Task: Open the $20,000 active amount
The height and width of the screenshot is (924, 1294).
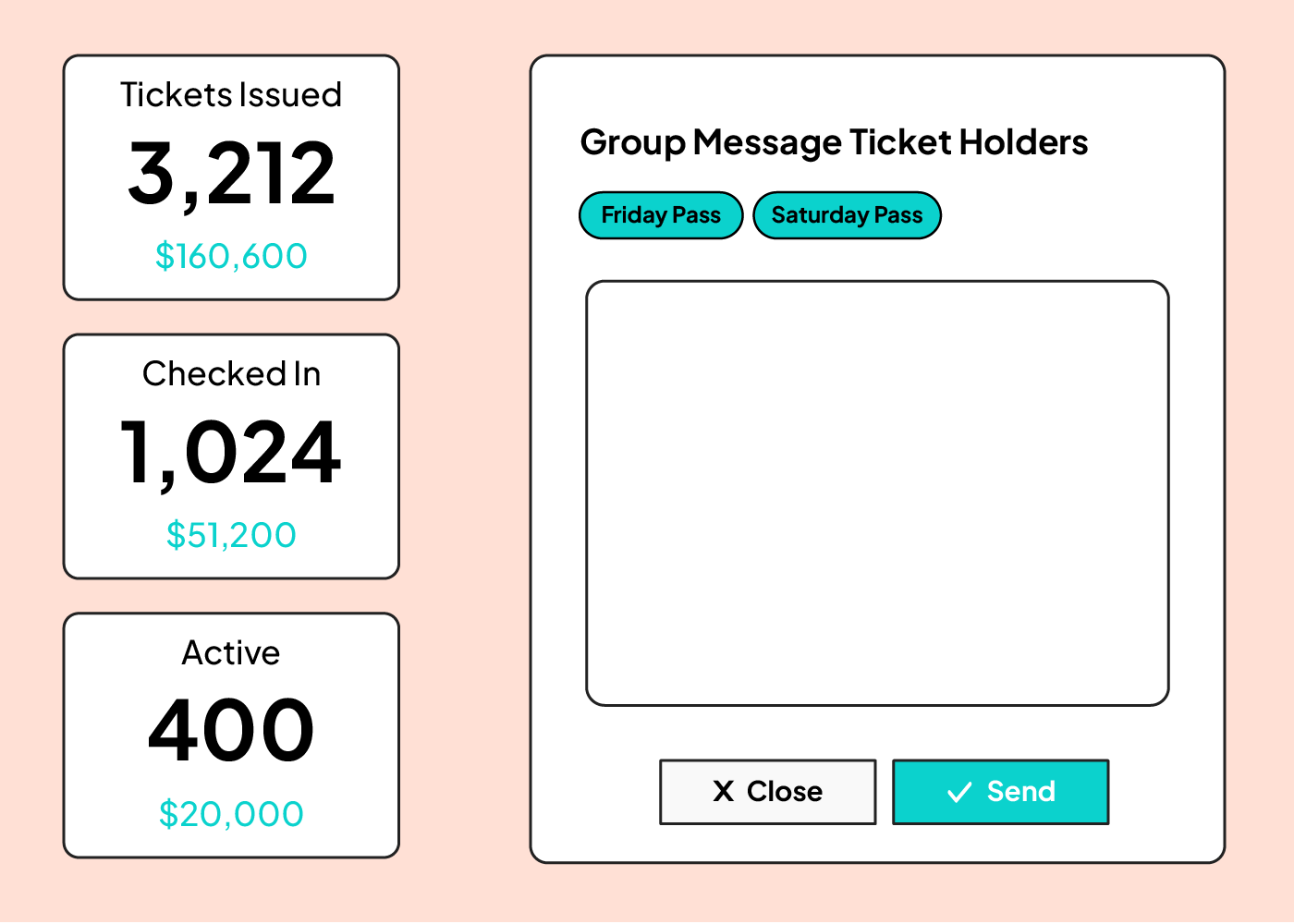Action: (x=231, y=814)
